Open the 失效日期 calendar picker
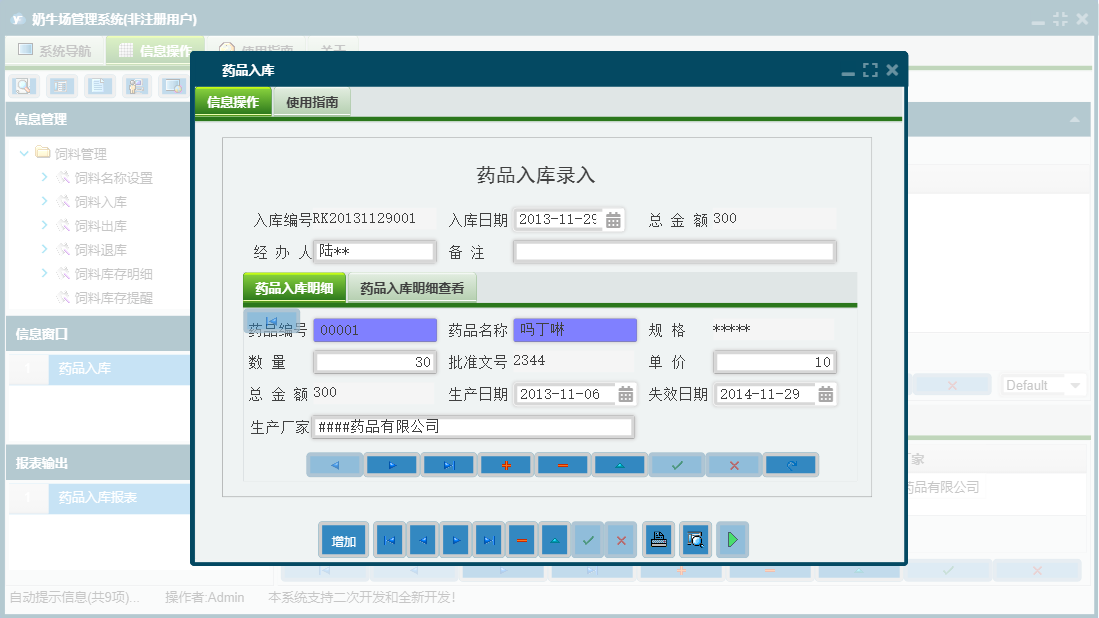This screenshot has height=618, width=1099. pos(825,394)
